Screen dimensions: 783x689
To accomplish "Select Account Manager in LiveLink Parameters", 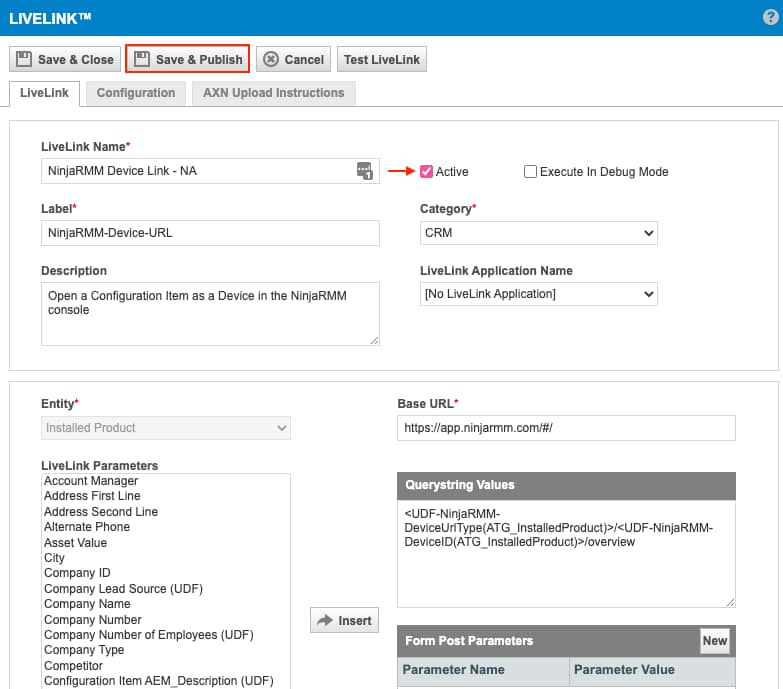I will [x=91, y=481].
